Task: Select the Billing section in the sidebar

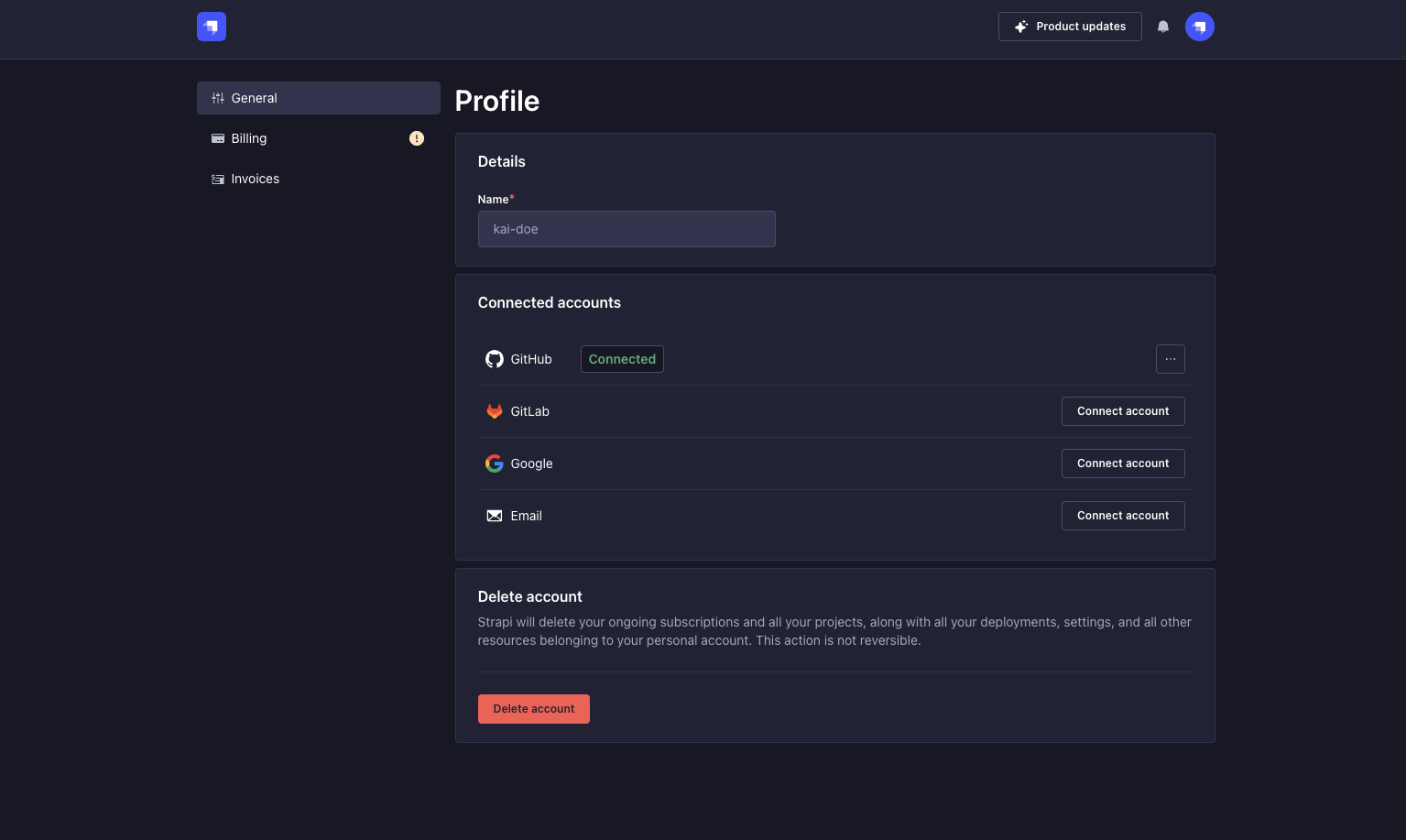Action: tap(248, 138)
